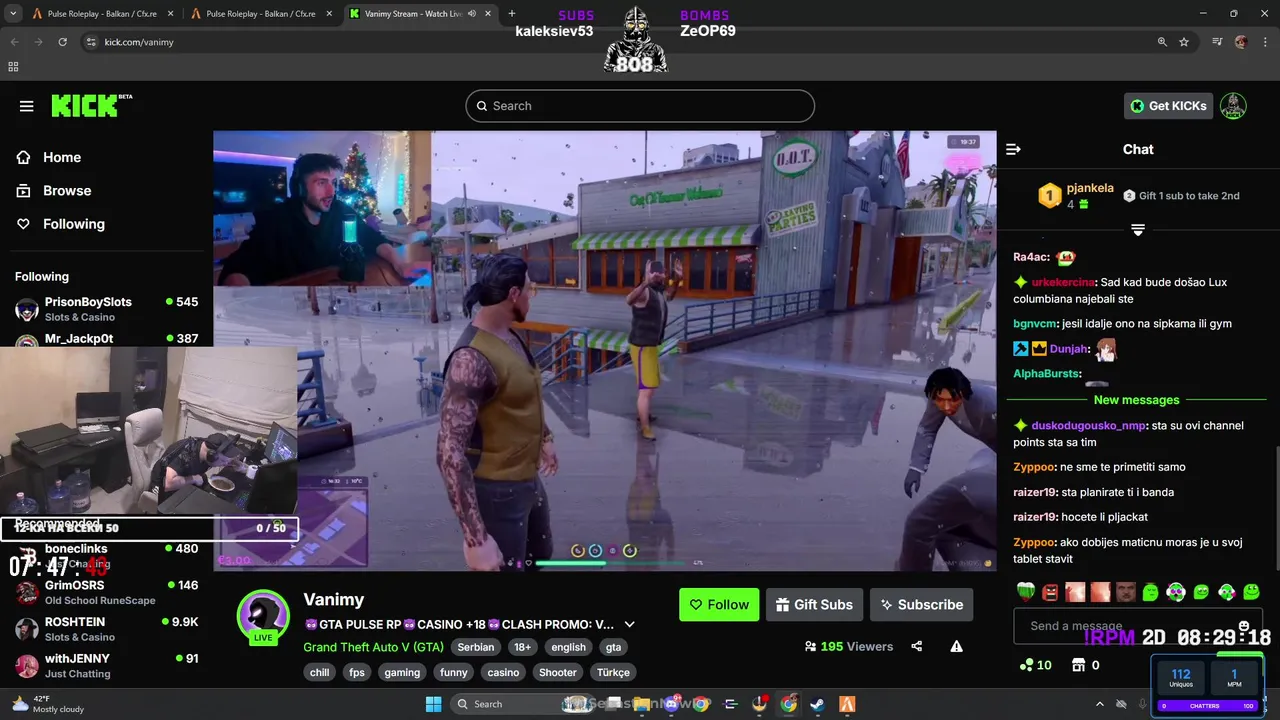This screenshot has width=1280, height=720.
Task: Report the stream via warning triangle
Action: click(956, 646)
